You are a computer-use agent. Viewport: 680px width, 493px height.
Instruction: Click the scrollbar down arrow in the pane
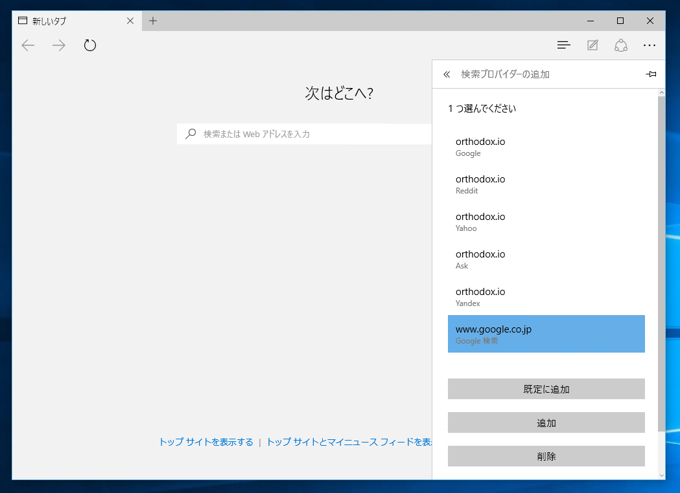[x=661, y=476]
